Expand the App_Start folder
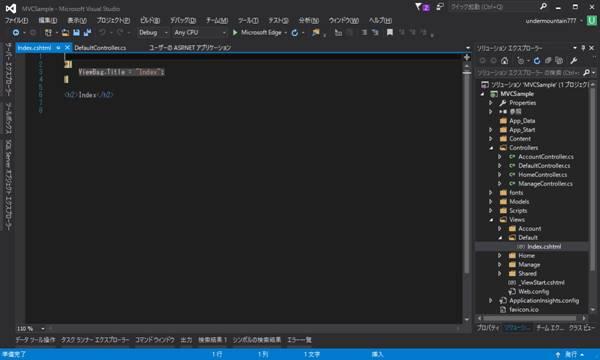The image size is (600, 360). (491, 130)
